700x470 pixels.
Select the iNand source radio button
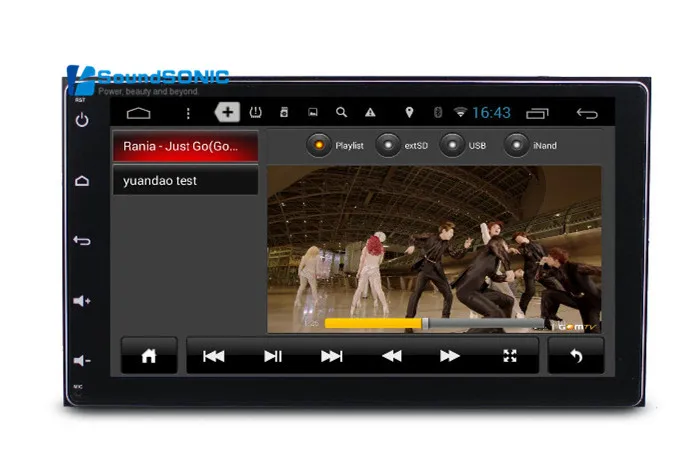(x=516, y=145)
